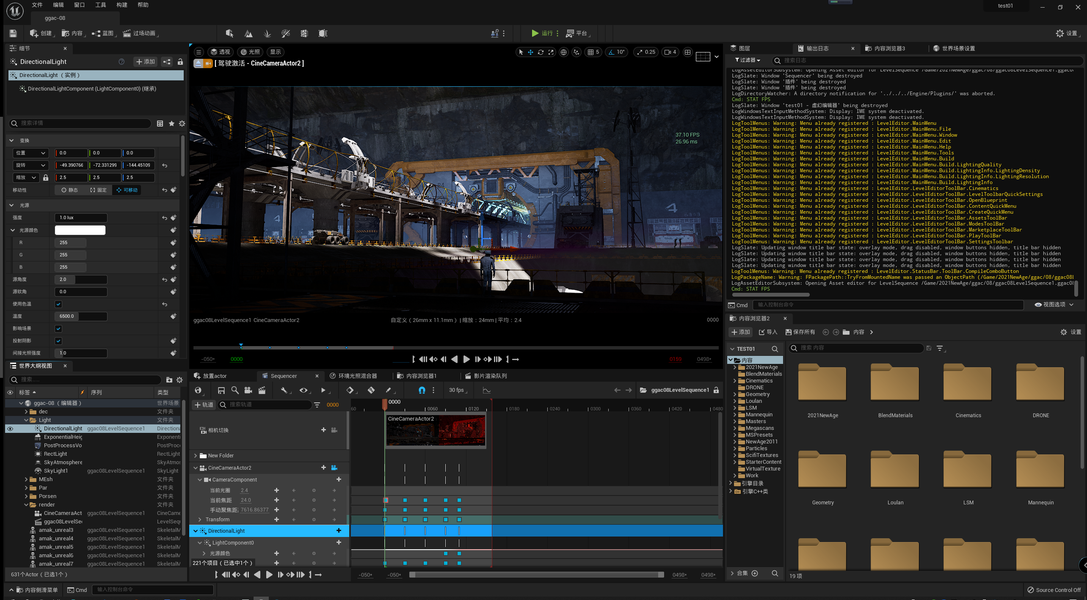
Task: Click the add Track button in Sequencer
Action: [x=205, y=405]
